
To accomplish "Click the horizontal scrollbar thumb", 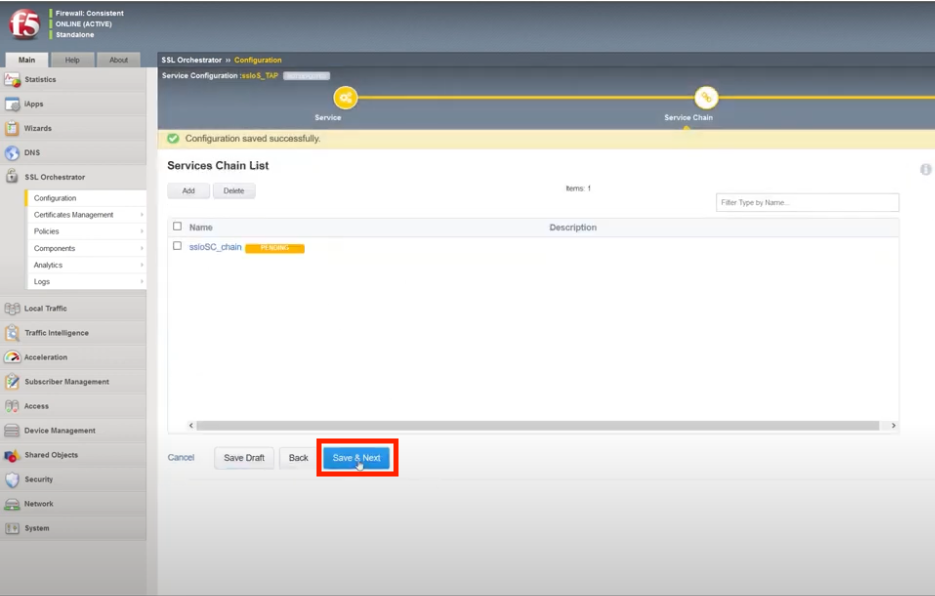I will [x=537, y=425].
